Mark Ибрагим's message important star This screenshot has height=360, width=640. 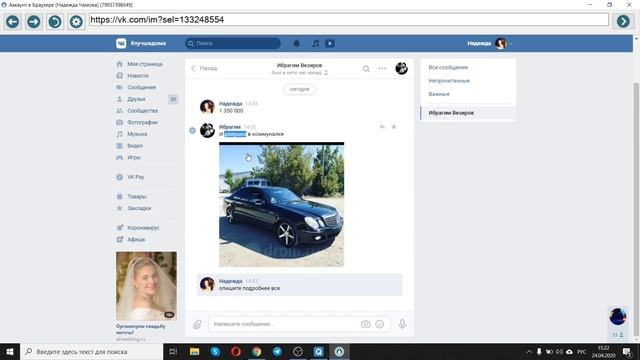(x=394, y=127)
